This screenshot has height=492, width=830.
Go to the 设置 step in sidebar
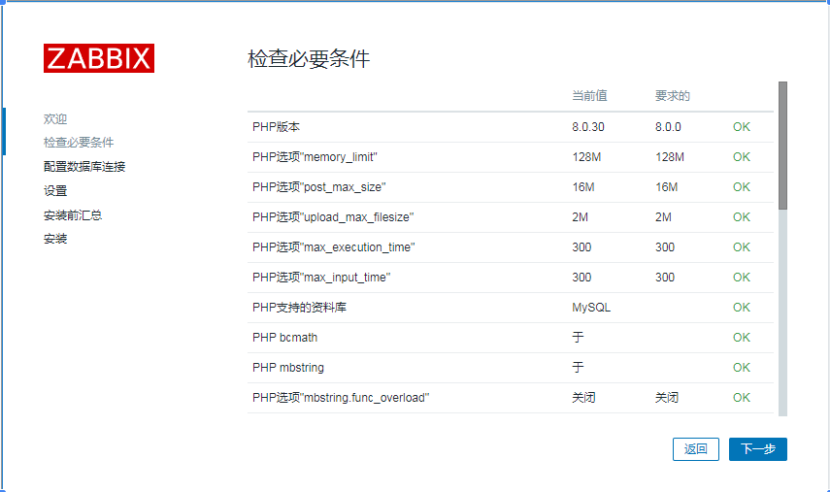pos(56,191)
